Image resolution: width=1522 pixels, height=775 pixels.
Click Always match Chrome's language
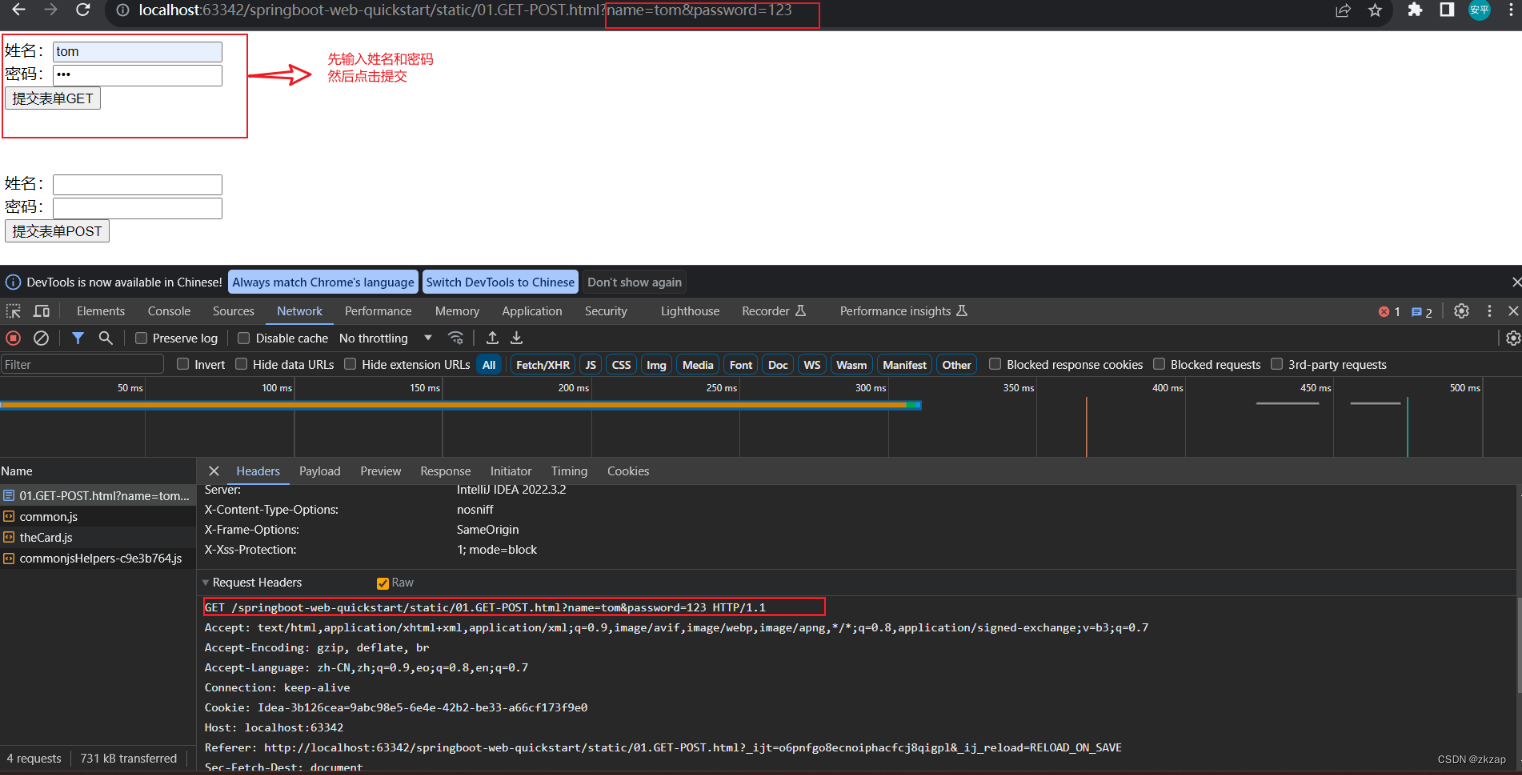click(x=323, y=282)
